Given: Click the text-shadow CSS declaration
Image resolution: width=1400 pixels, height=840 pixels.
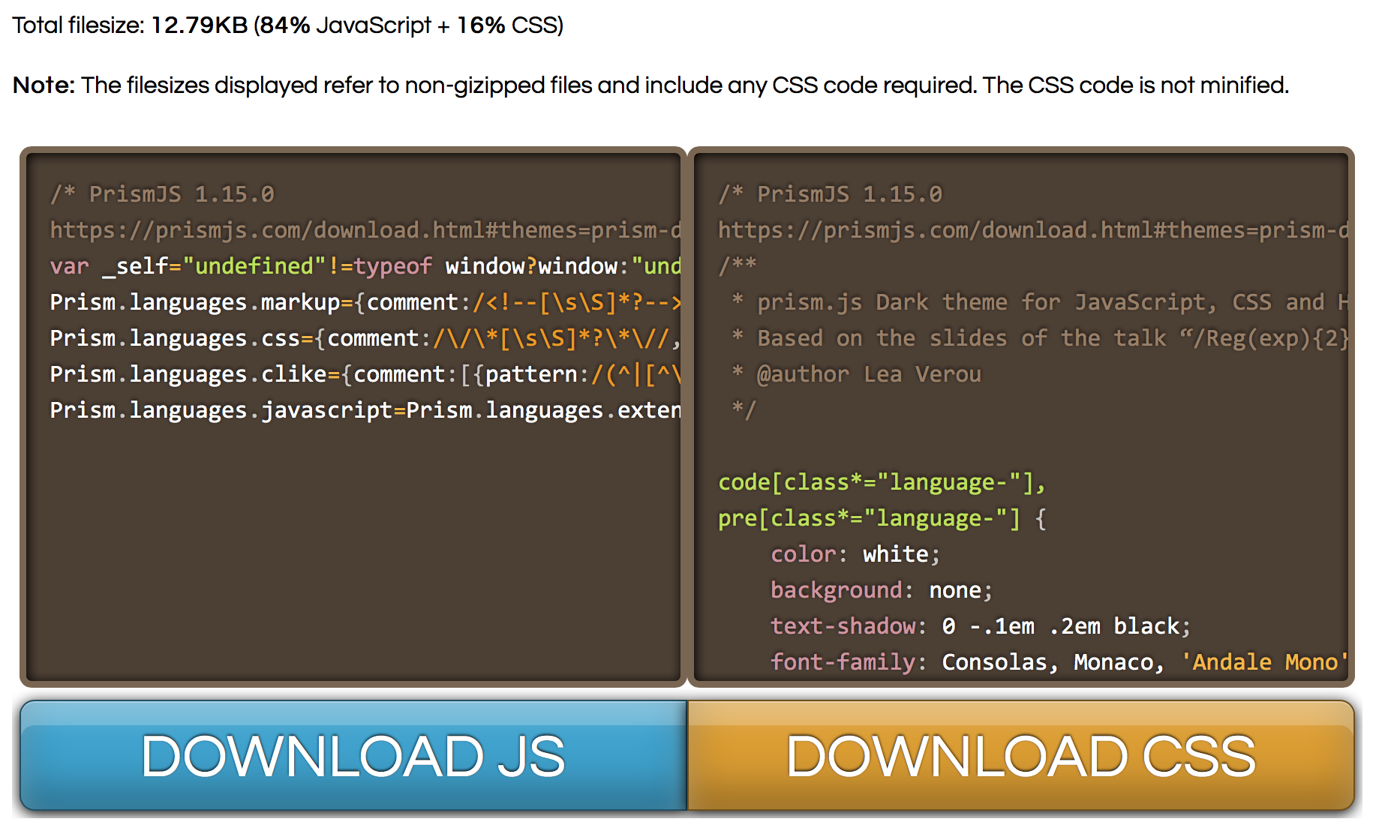Looking at the screenshot, I should [980, 626].
